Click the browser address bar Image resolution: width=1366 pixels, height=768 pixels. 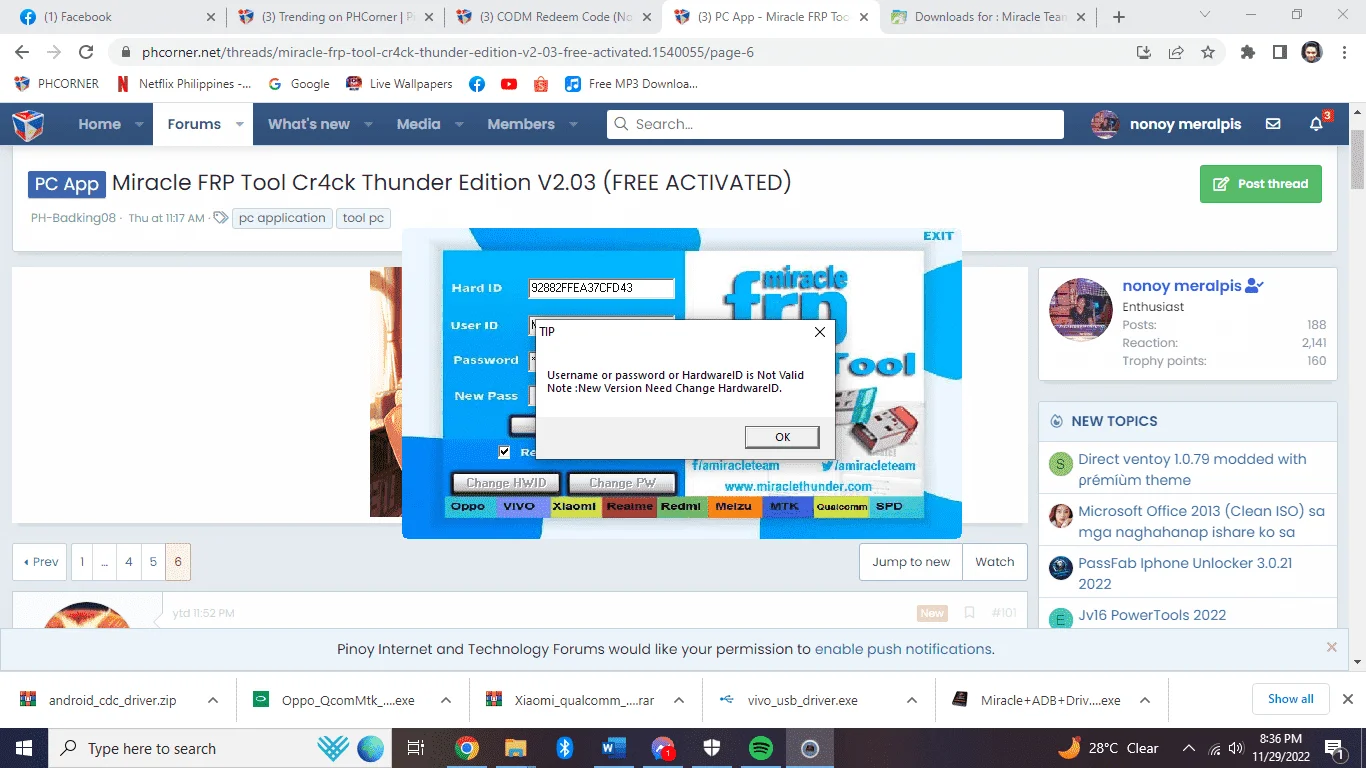tap(620, 52)
